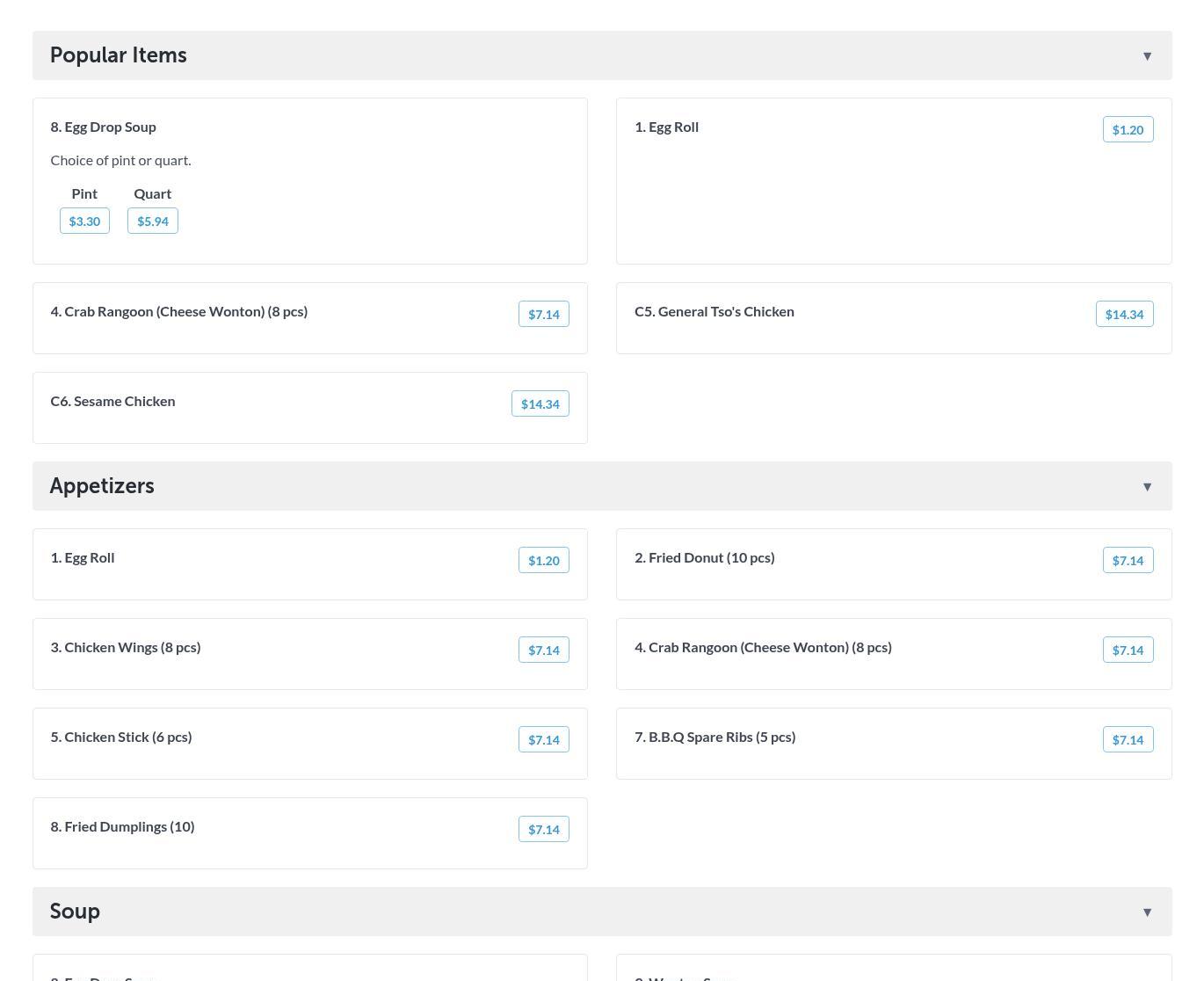This screenshot has height=981, width=1204.
Task: Add Popular Items Egg Roll for $1.20
Action: point(1128,130)
